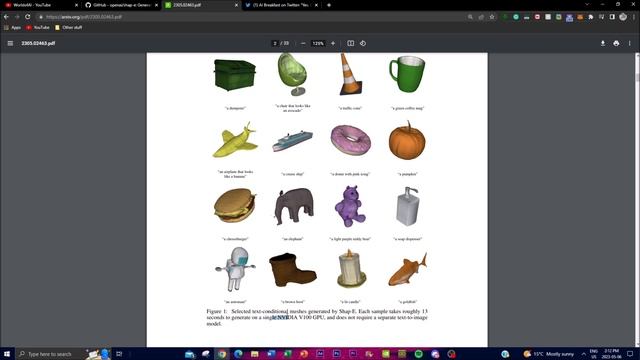Click the brown boot mesh image

tap(293, 270)
